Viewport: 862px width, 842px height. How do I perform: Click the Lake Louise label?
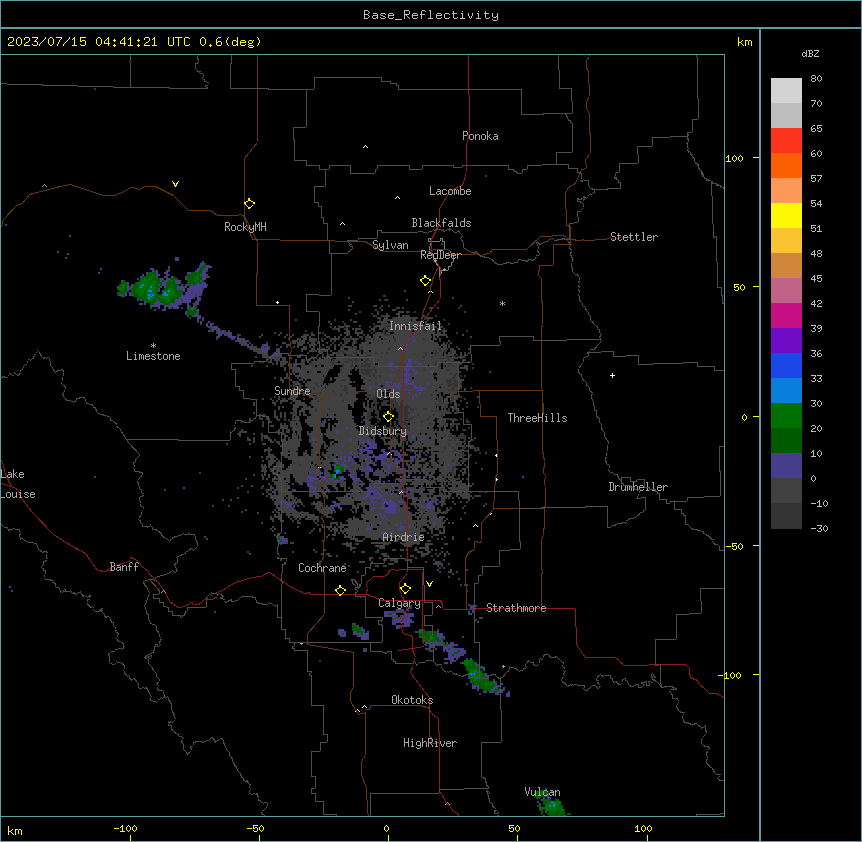18,484
